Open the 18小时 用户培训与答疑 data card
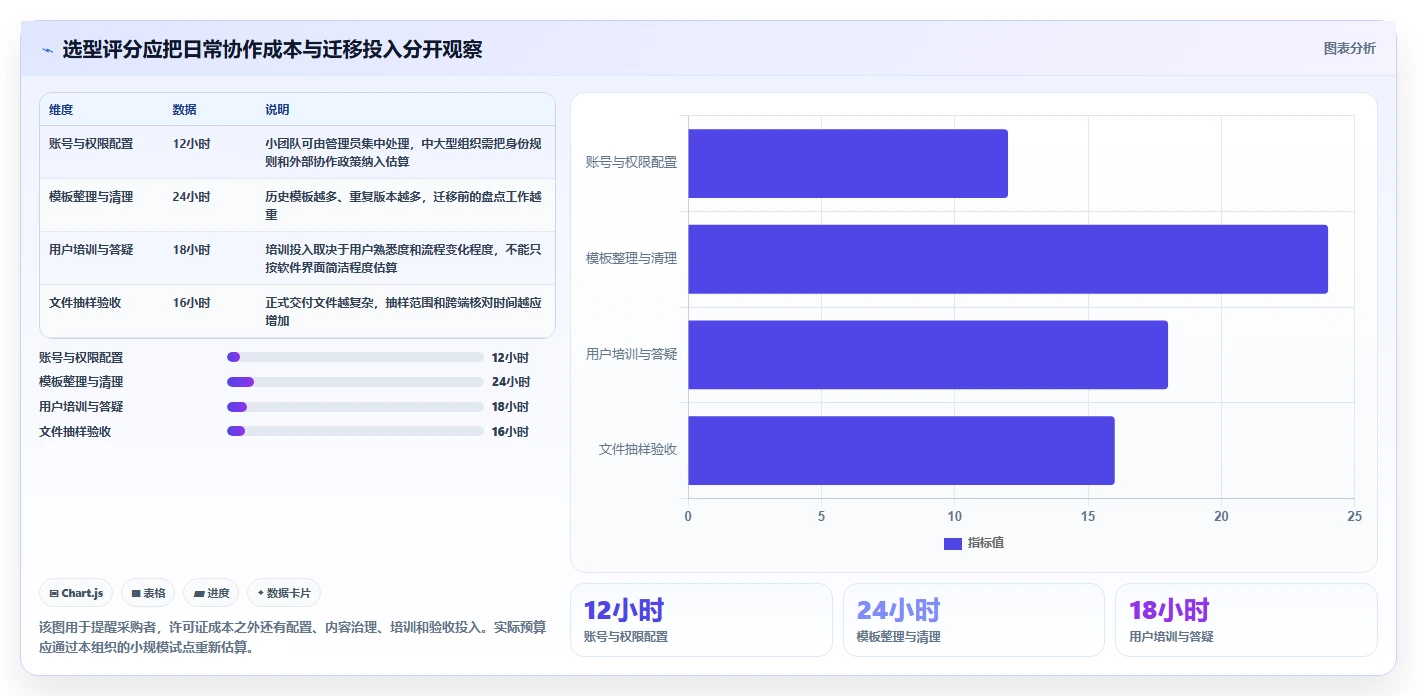Viewport: 1417px width, 696px height. pos(1246,620)
